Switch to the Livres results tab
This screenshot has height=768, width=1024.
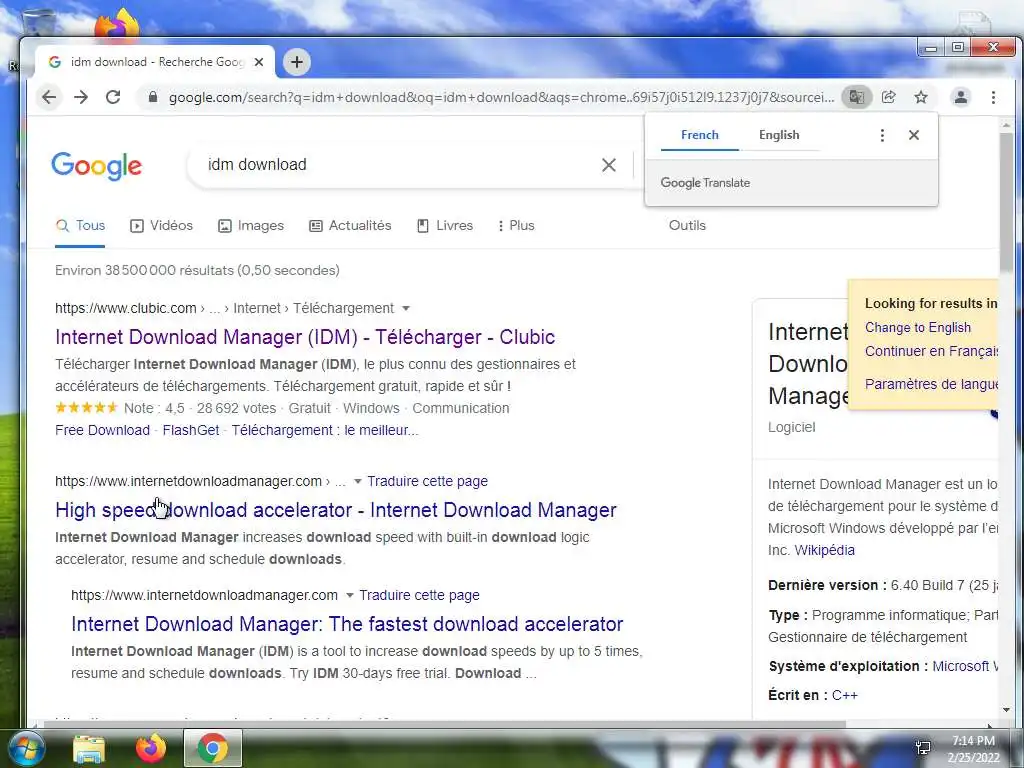pos(445,226)
